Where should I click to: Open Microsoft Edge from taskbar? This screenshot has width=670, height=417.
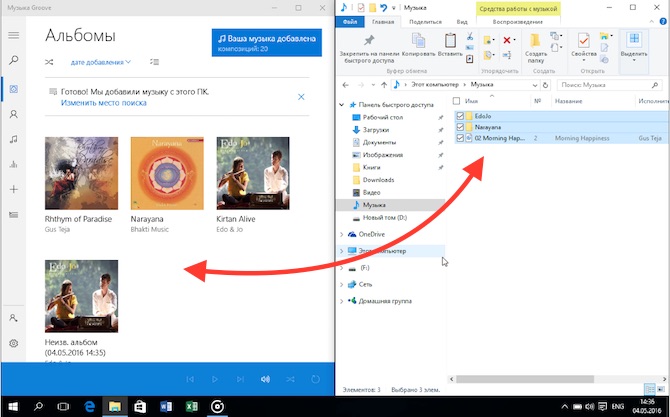tap(89, 407)
